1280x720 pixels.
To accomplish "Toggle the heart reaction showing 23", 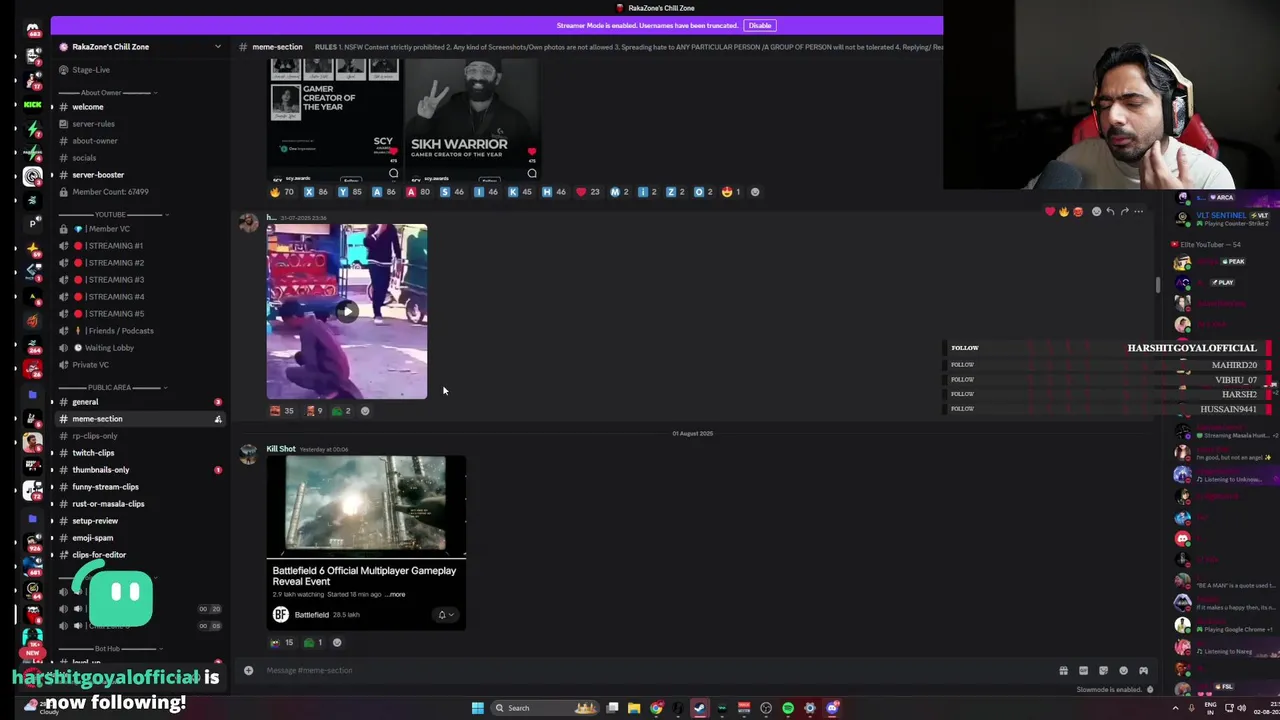I will tap(587, 192).
